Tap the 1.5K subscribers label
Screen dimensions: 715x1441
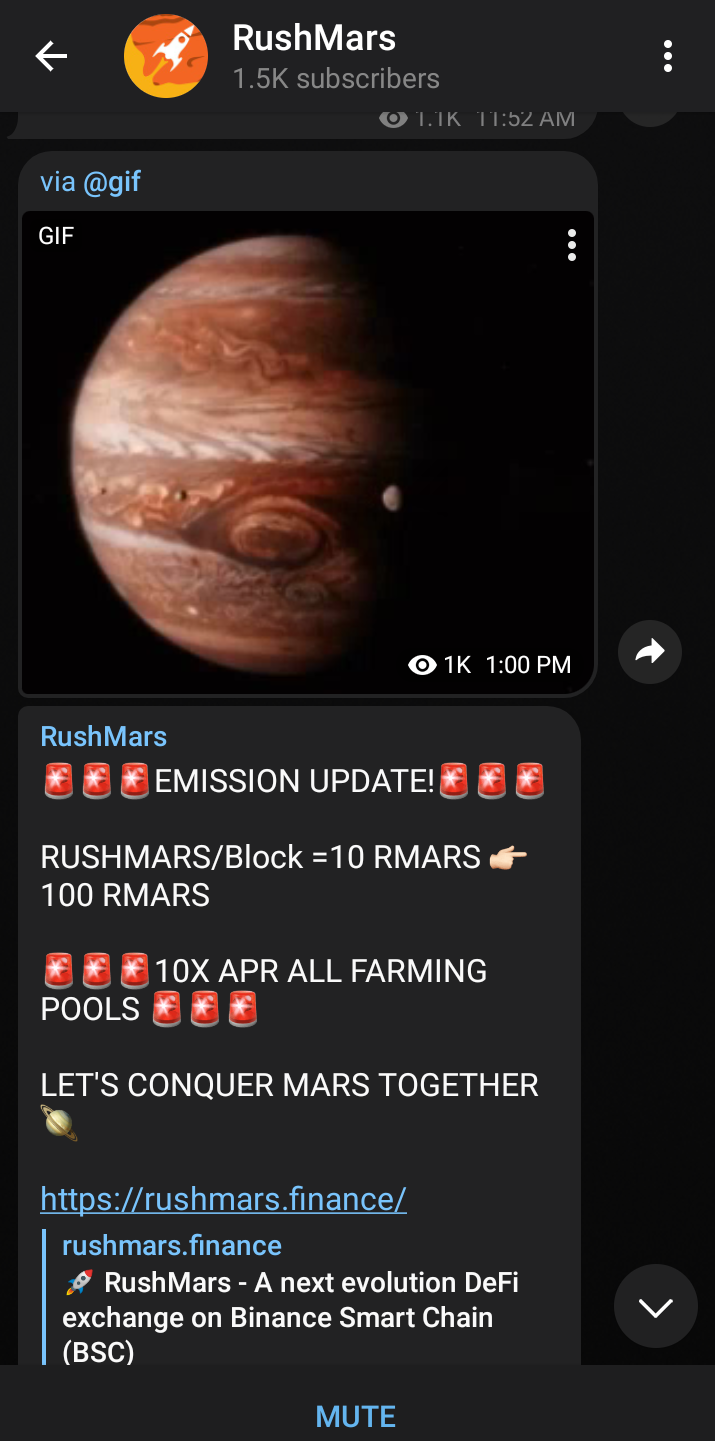tap(336, 79)
